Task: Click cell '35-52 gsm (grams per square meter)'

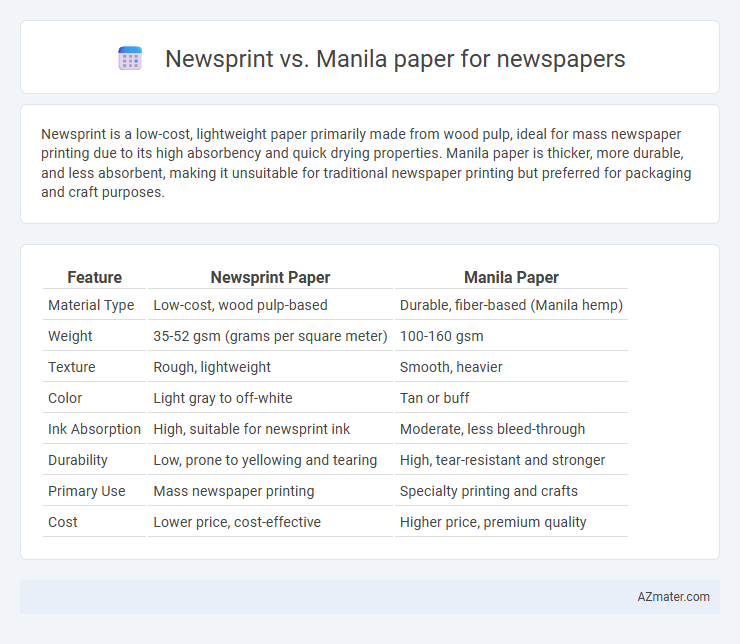Action: (x=270, y=336)
